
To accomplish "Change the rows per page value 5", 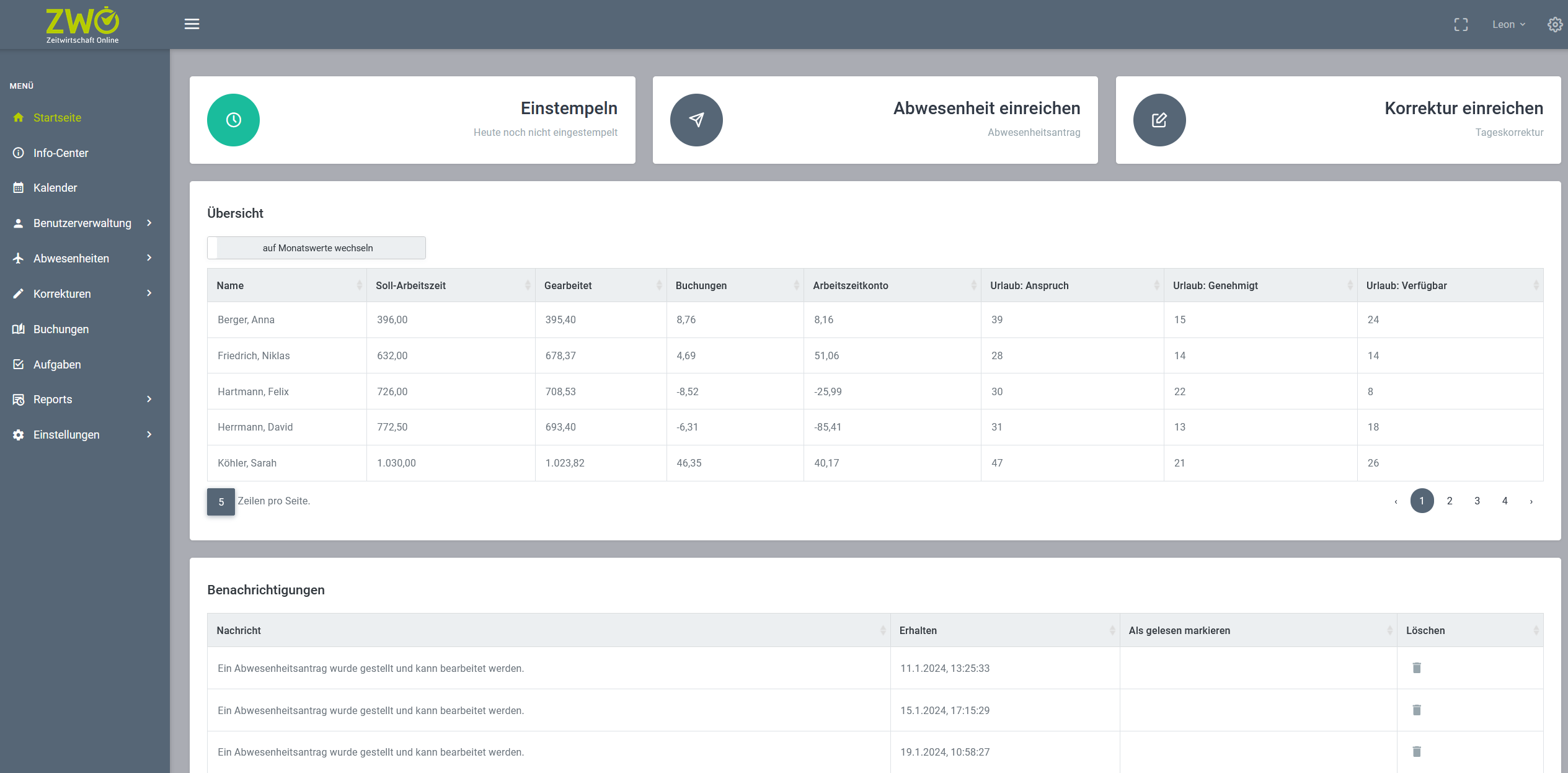I will pos(221,502).
